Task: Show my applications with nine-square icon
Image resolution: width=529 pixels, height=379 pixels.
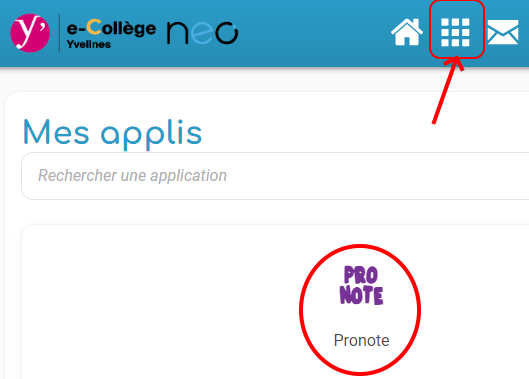Action: (455, 32)
